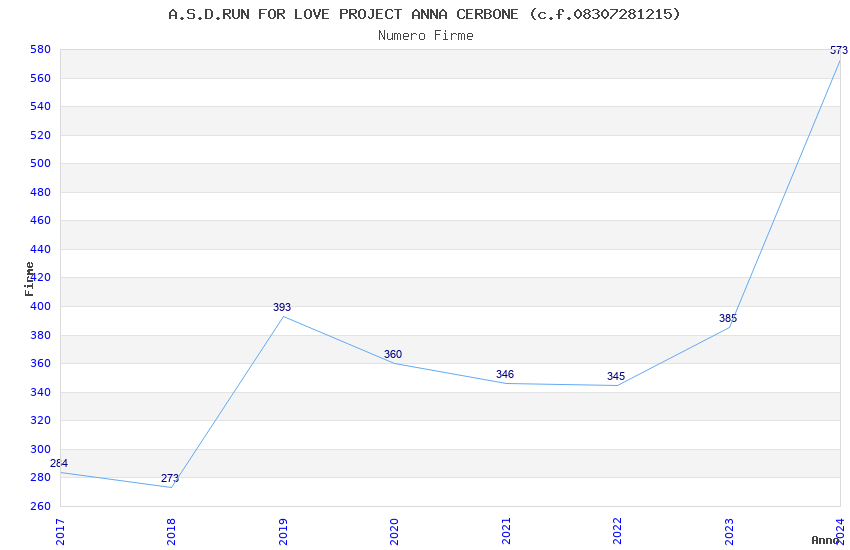Click the 2017 x-axis year label
850x550 pixels.
coord(60,532)
